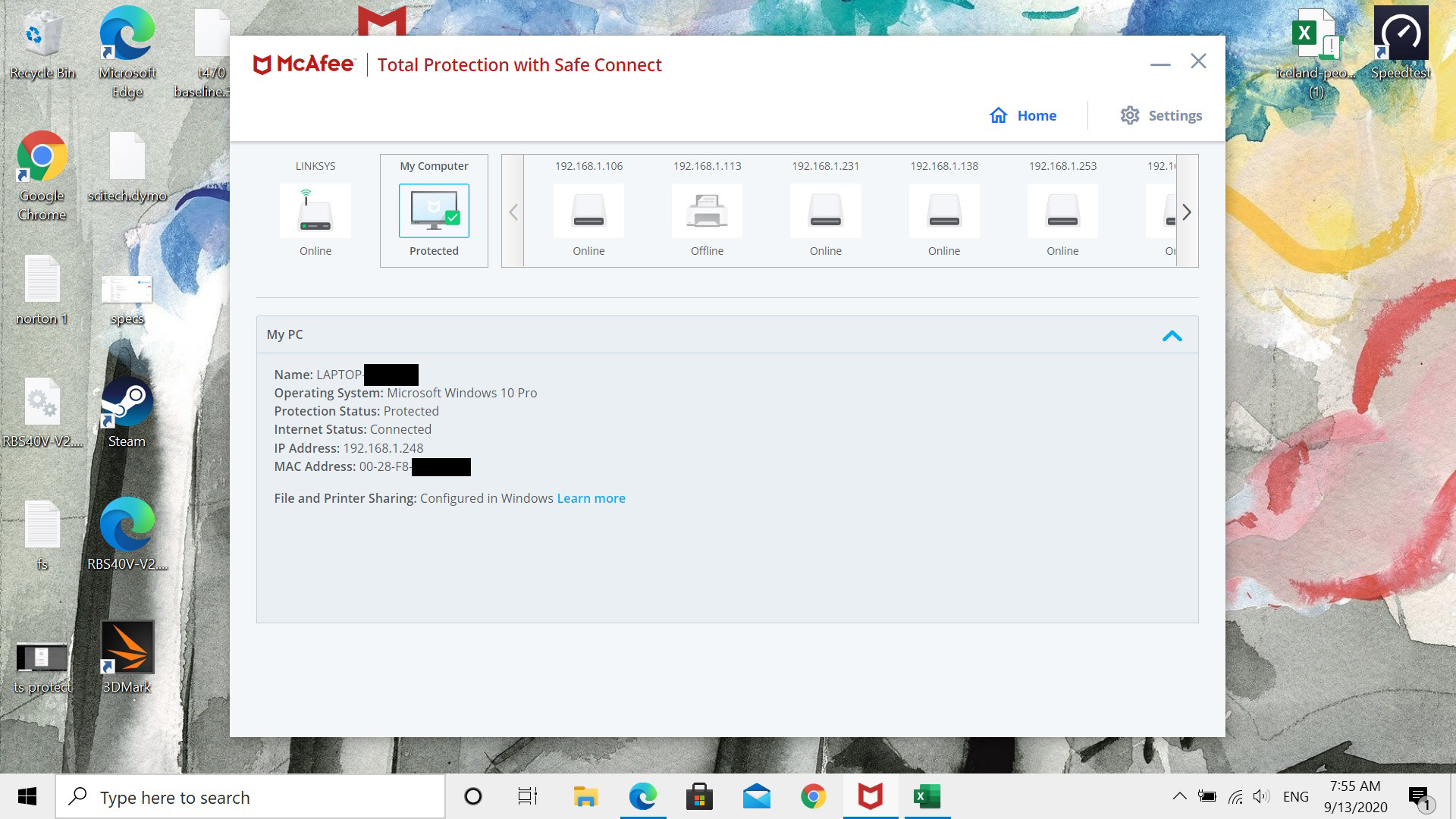The height and width of the screenshot is (819, 1456).
Task: Click the McAfee logo in title bar
Action: [x=303, y=64]
